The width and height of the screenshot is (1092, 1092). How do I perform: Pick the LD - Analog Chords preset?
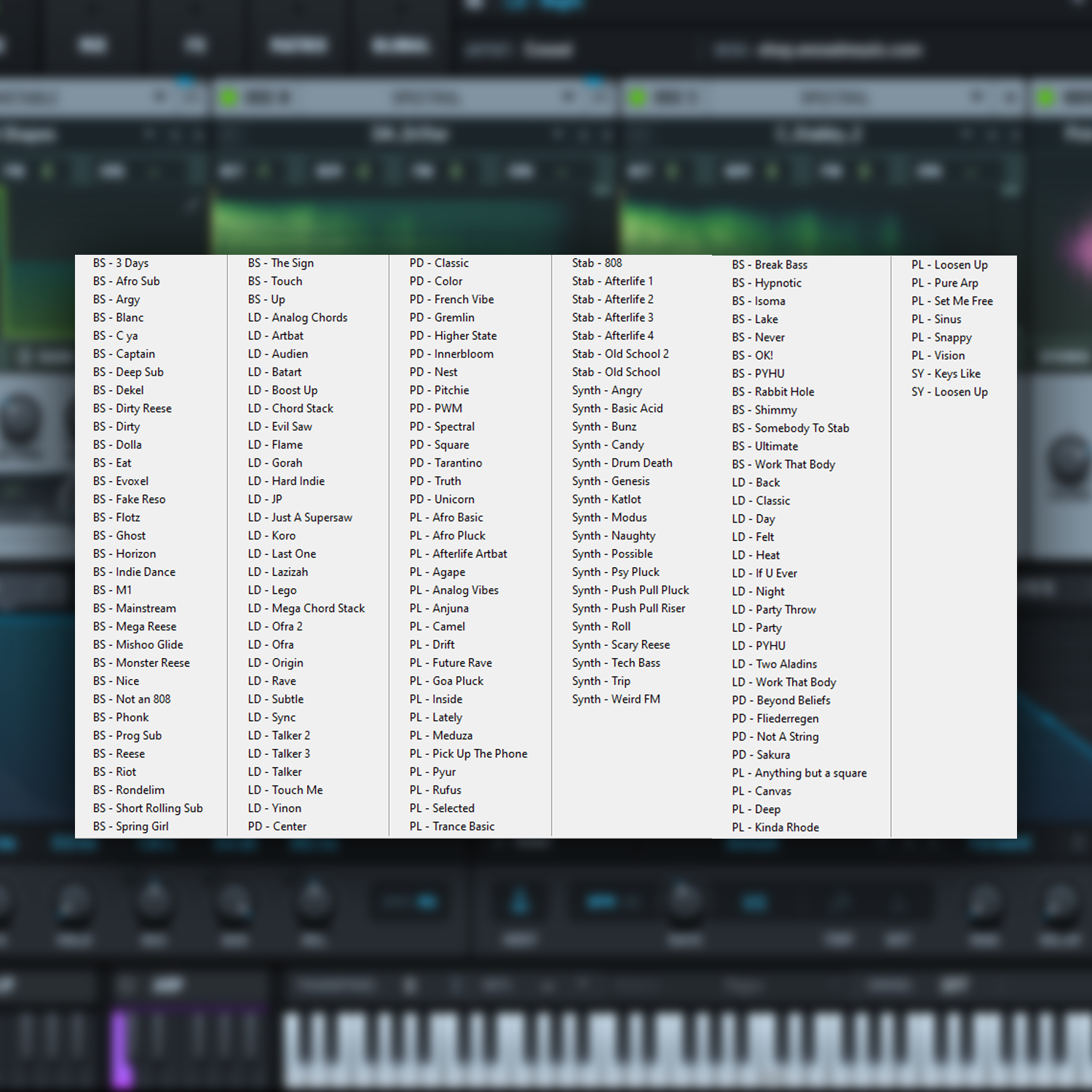coord(297,317)
